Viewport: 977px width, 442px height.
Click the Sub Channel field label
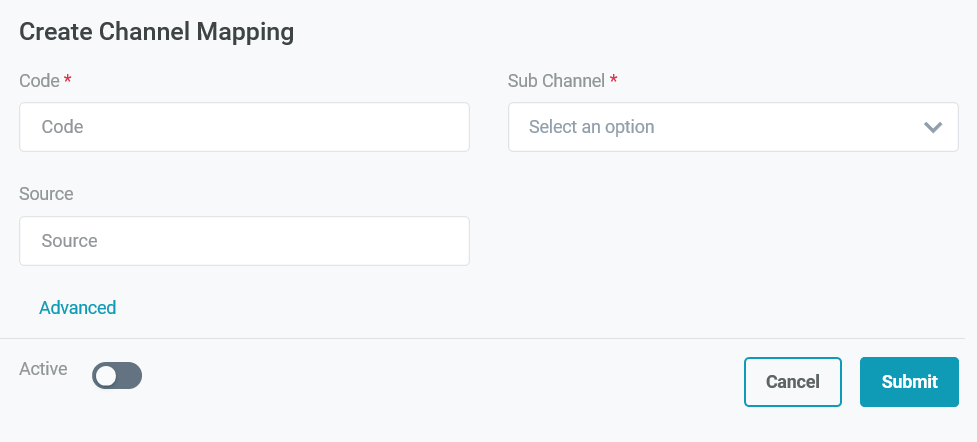tap(556, 81)
